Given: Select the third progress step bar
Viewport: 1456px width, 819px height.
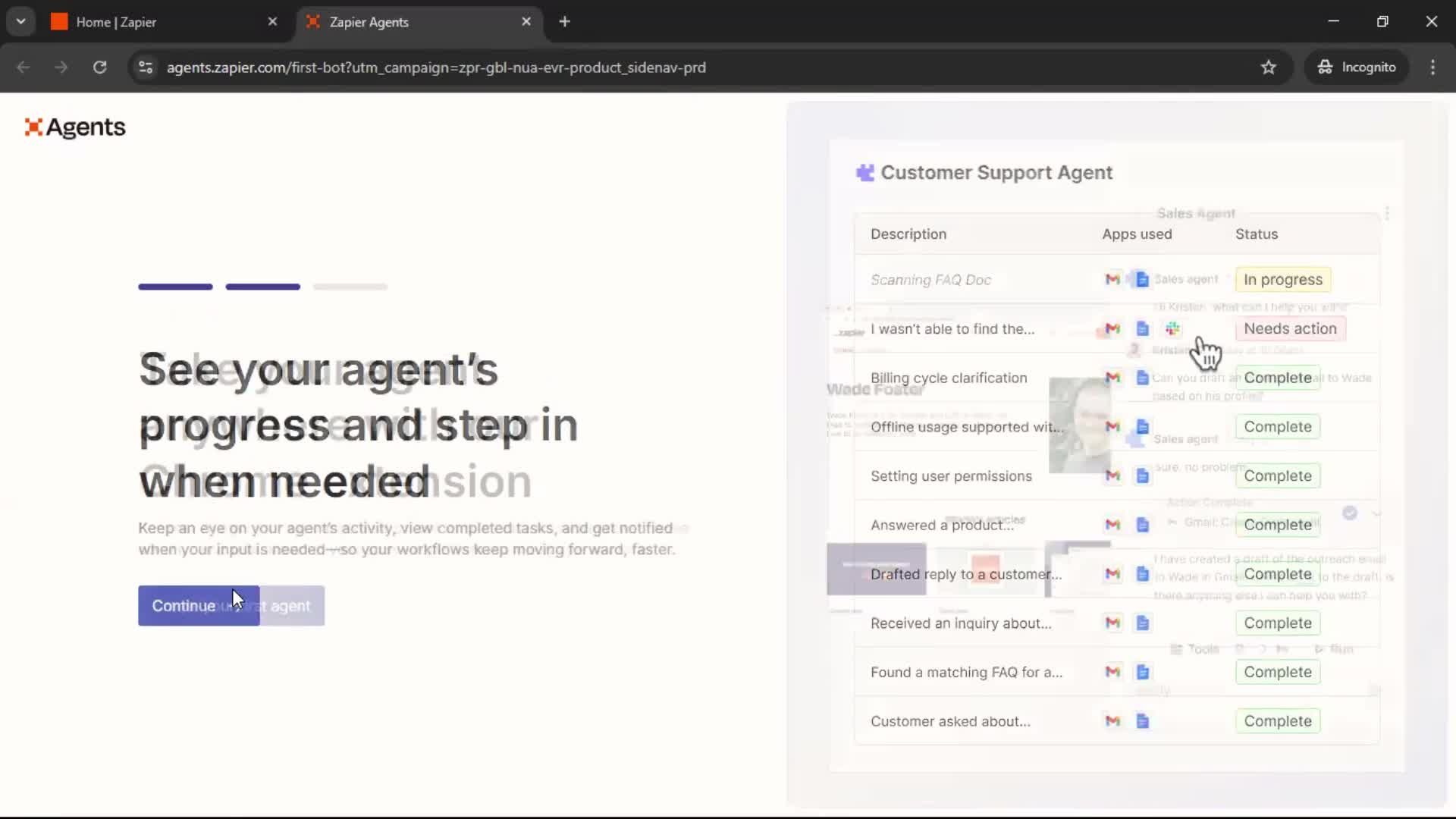Looking at the screenshot, I should tap(350, 287).
